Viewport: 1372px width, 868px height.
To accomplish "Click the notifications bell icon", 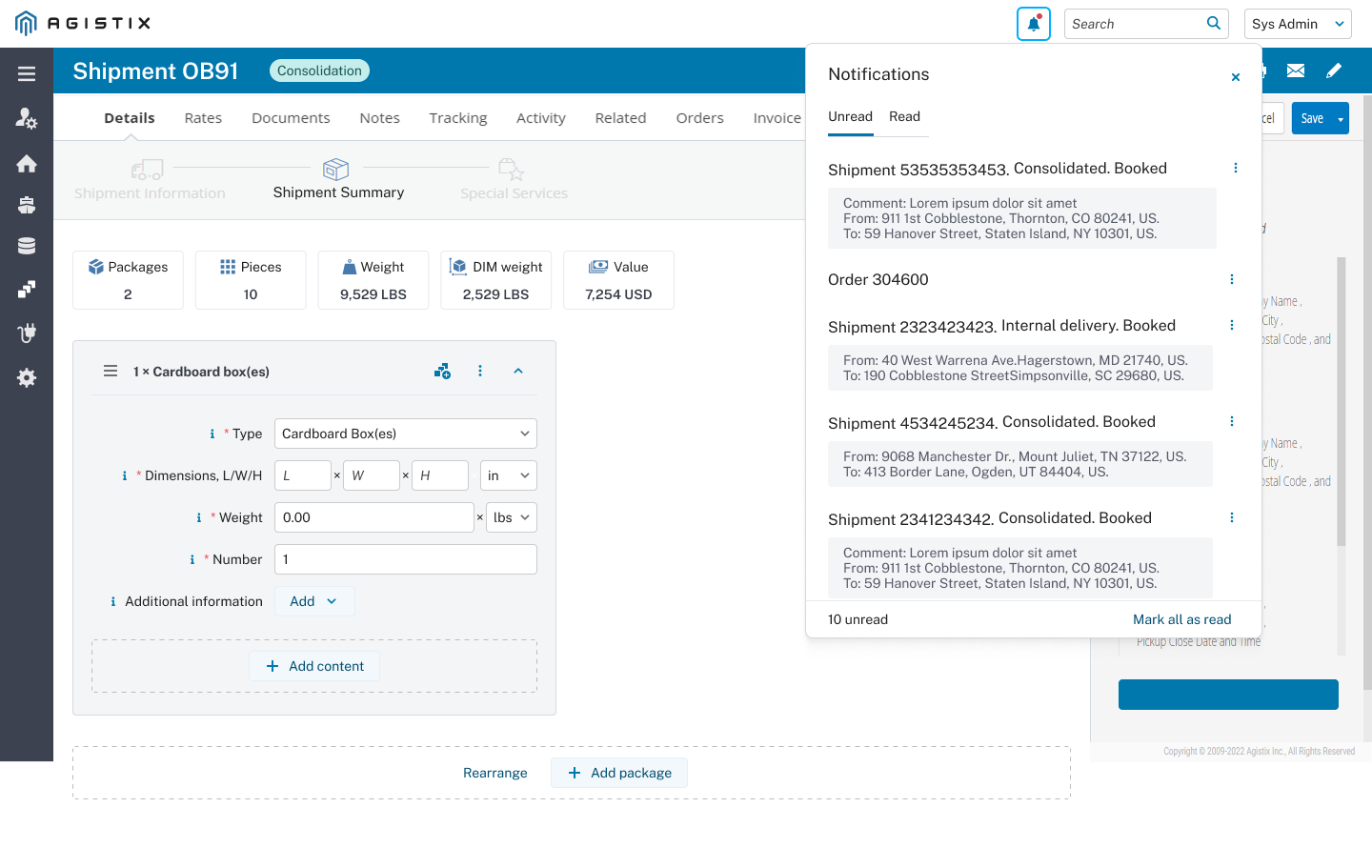I will (1033, 24).
